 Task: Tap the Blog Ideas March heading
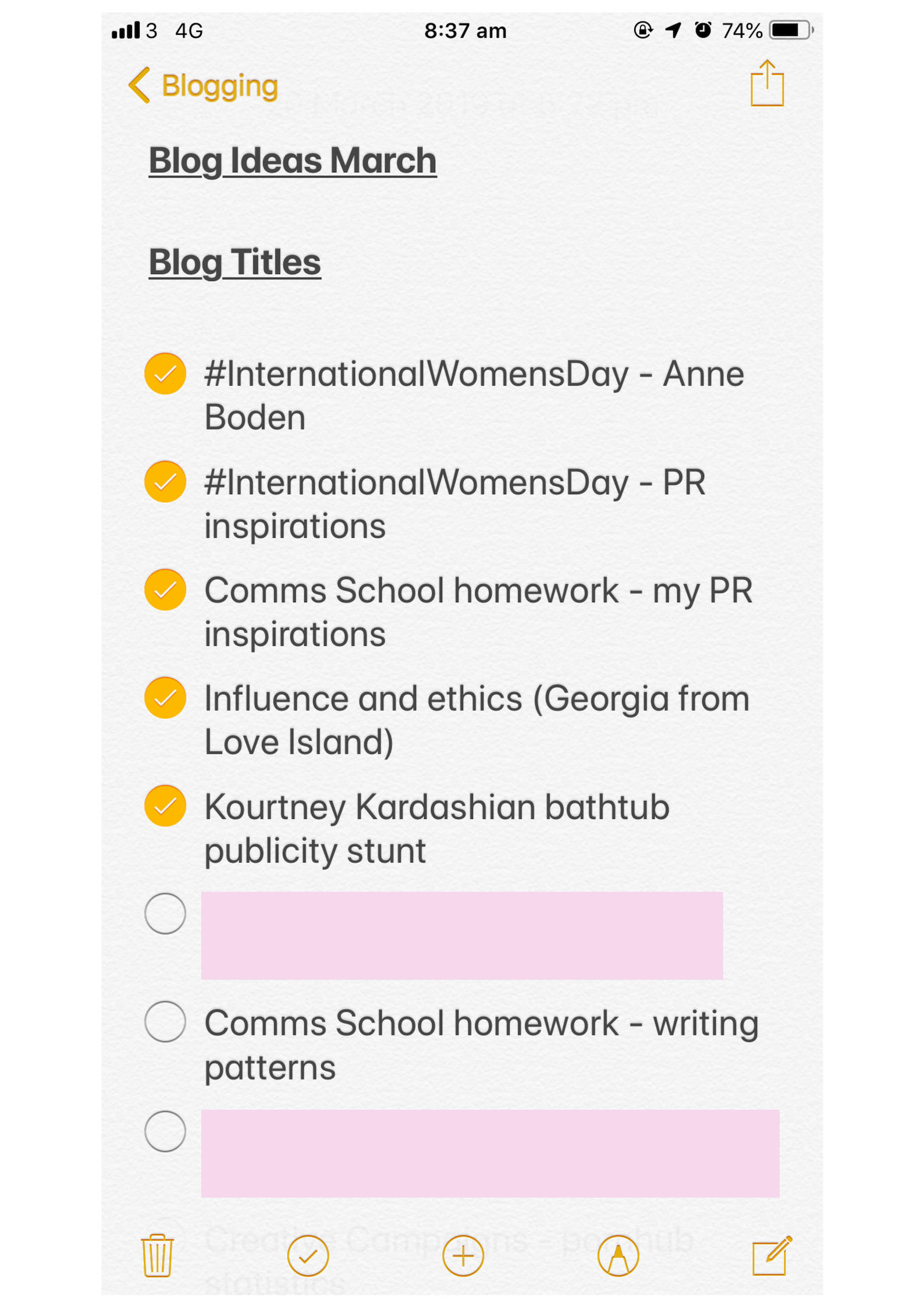point(292,161)
